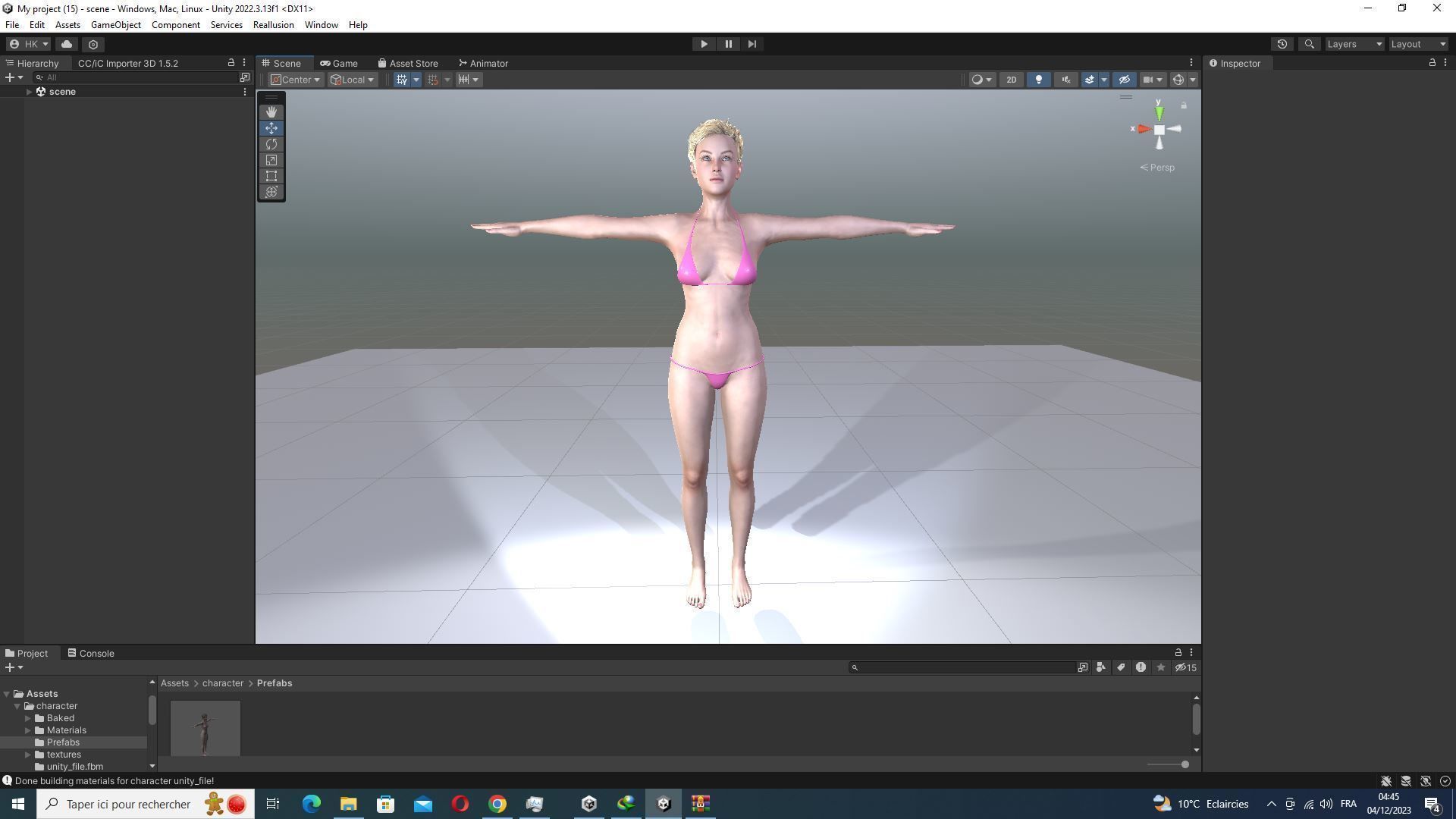
Task: Select the Scale tool
Action: point(271,160)
